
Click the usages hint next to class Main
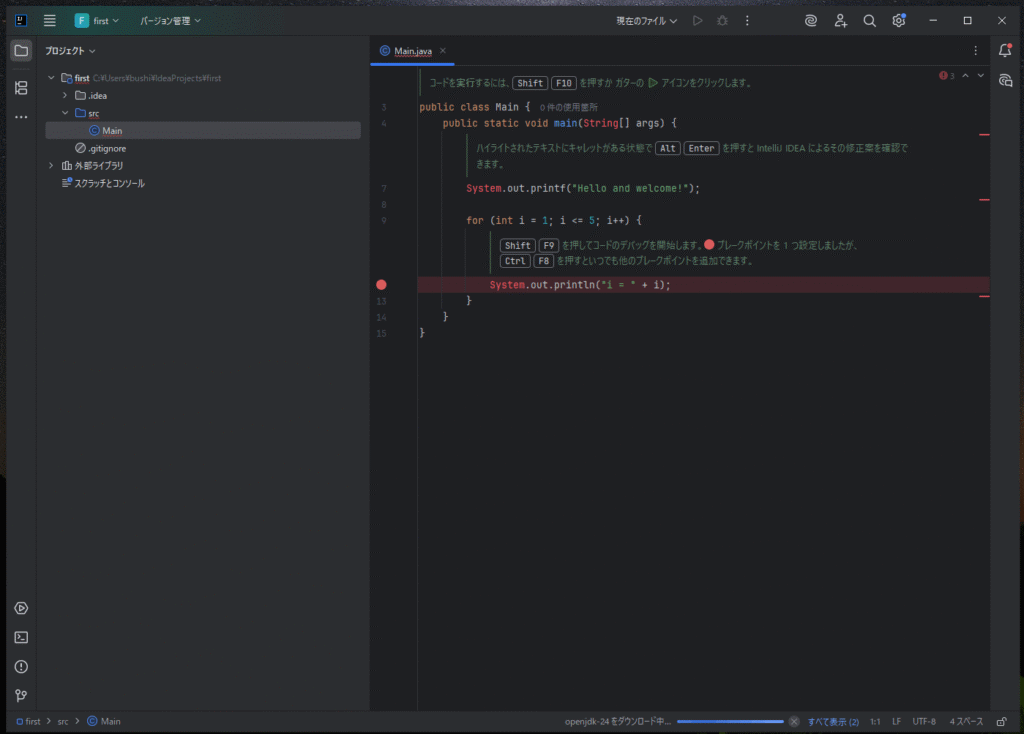click(x=568, y=107)
